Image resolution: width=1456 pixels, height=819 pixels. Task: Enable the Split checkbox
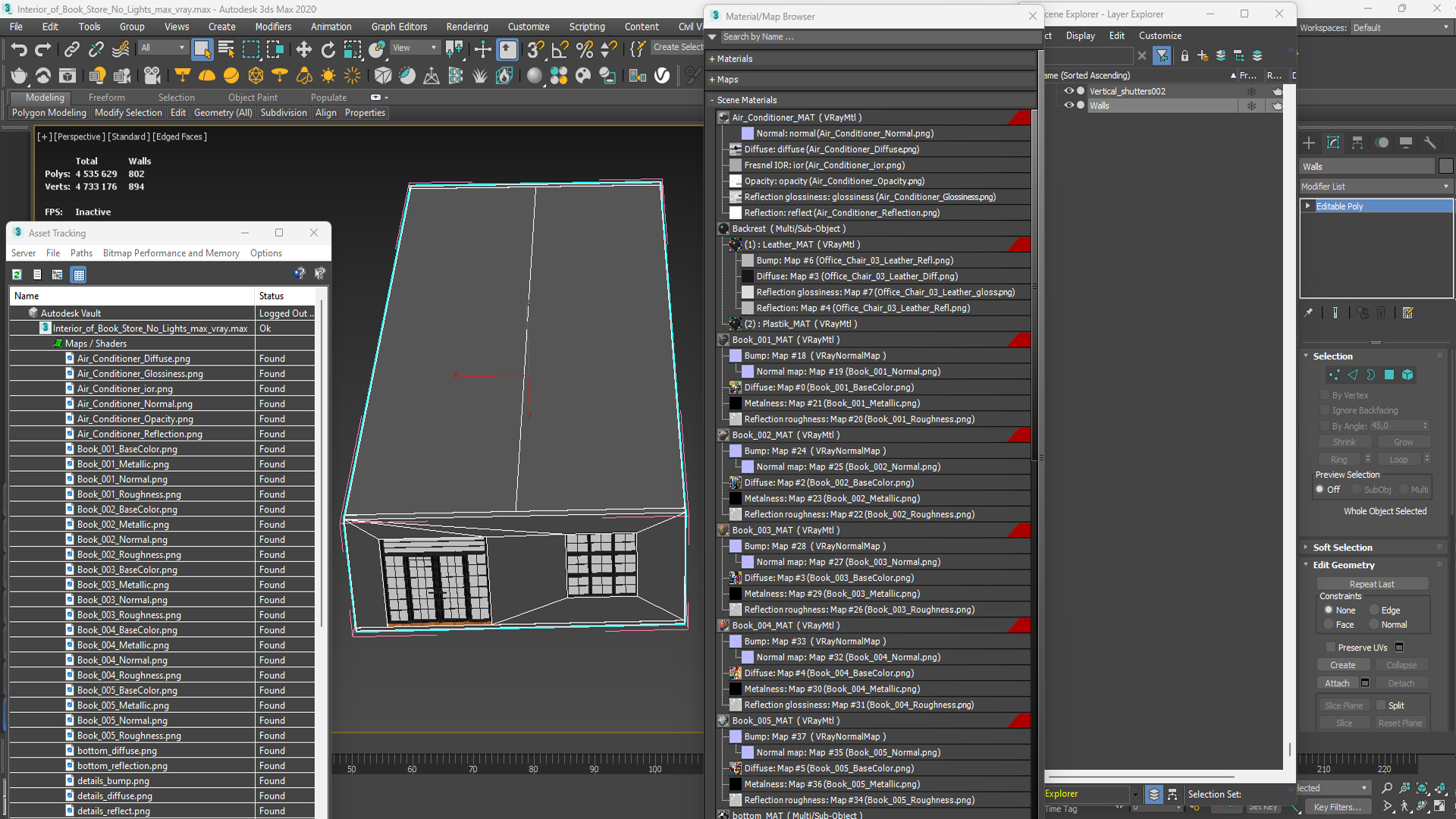coord(1381,705)
